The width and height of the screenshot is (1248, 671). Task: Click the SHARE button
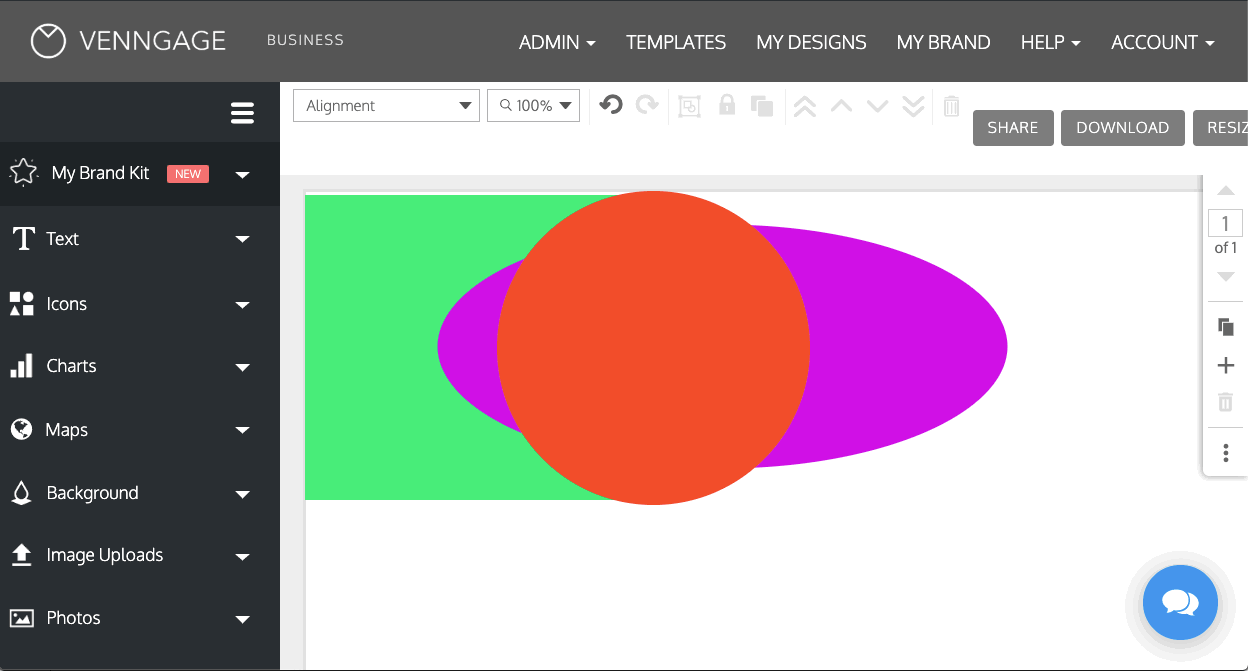[x=1013, y=128]
